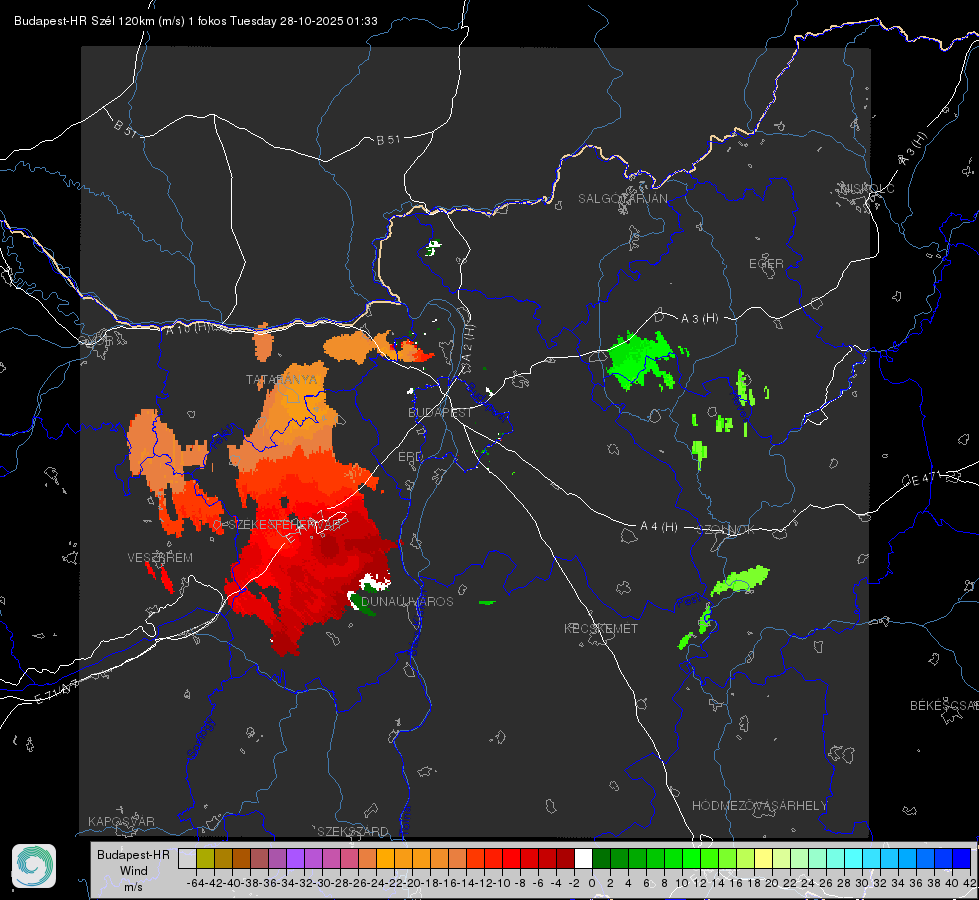The image size is (979, 900).
Task: Click the blue Pest label near Kecskemét
Action: pos(689,601)
